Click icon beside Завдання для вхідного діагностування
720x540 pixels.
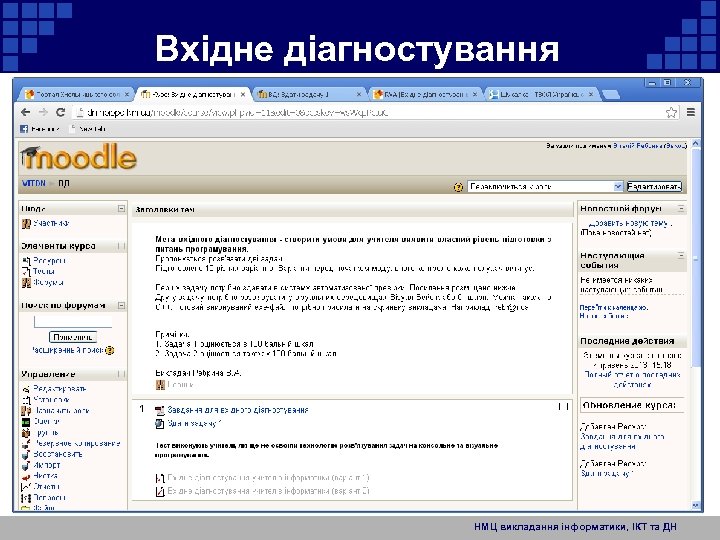click(160, 411)
